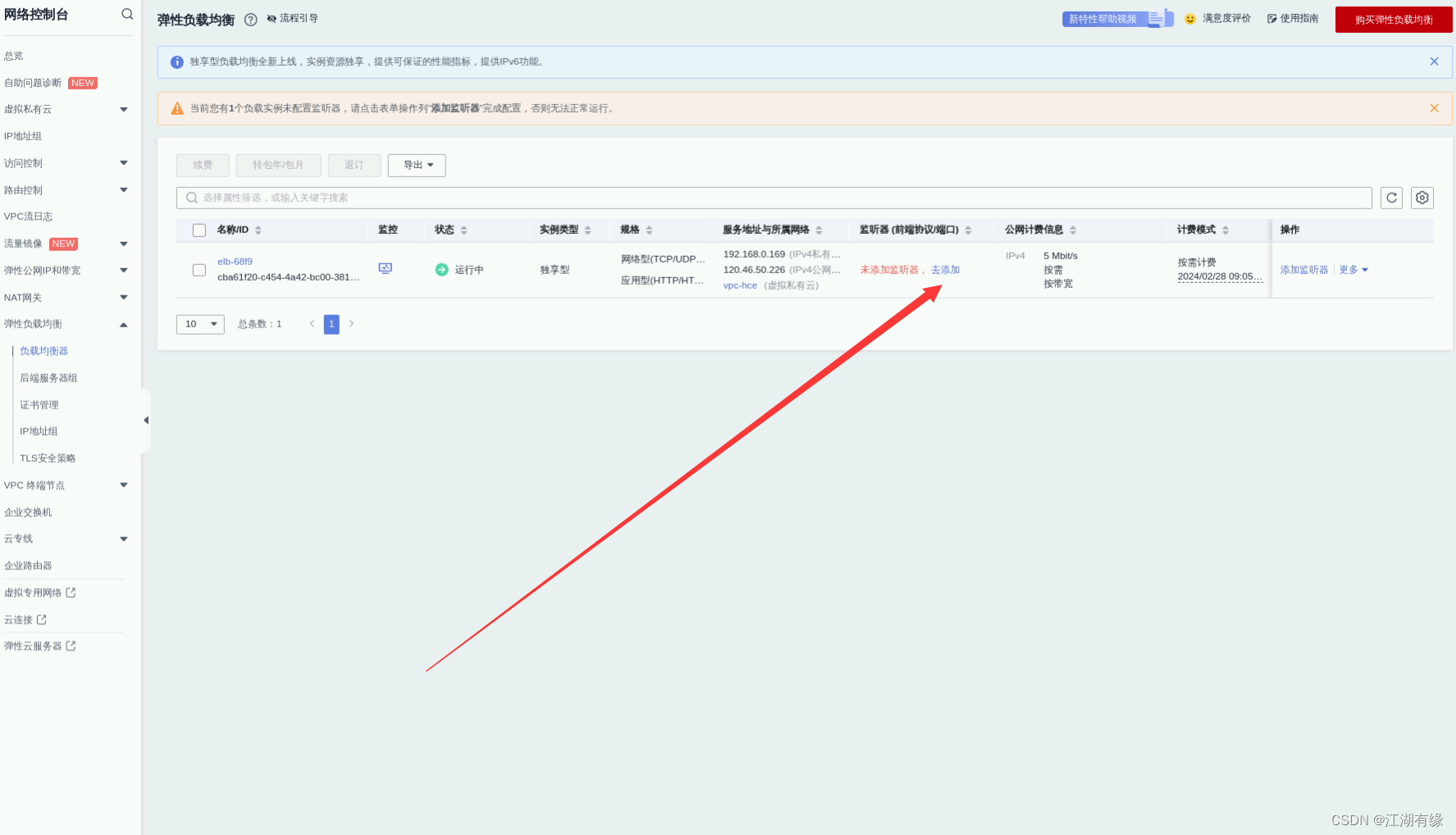Tick the checkbox for elb-68f9 row
This screenshot has height=835, width=1456.
click(199, 270)
